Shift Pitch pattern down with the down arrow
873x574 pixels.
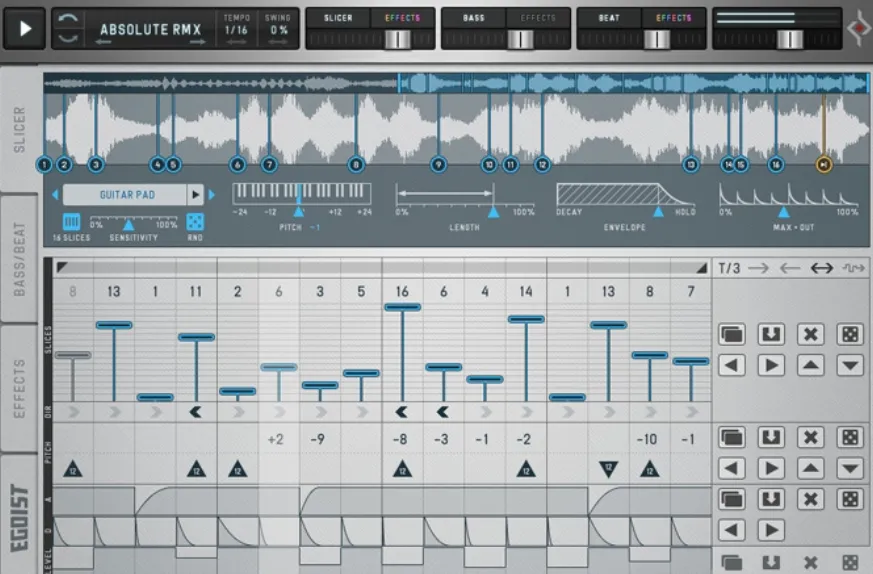tap(850, 468)
